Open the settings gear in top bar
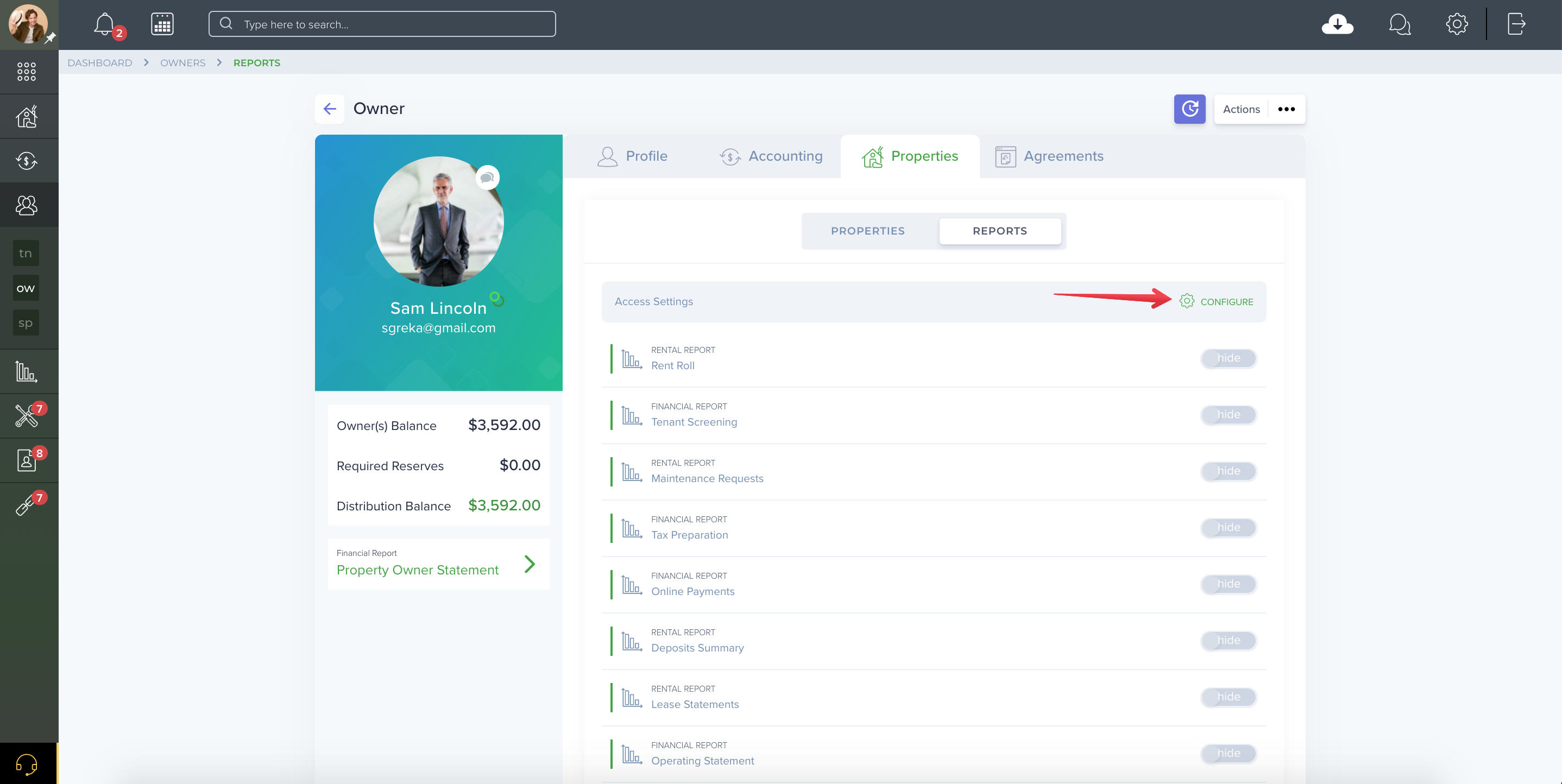This screenshot has width=1562, height=784. coord(1457,24)
